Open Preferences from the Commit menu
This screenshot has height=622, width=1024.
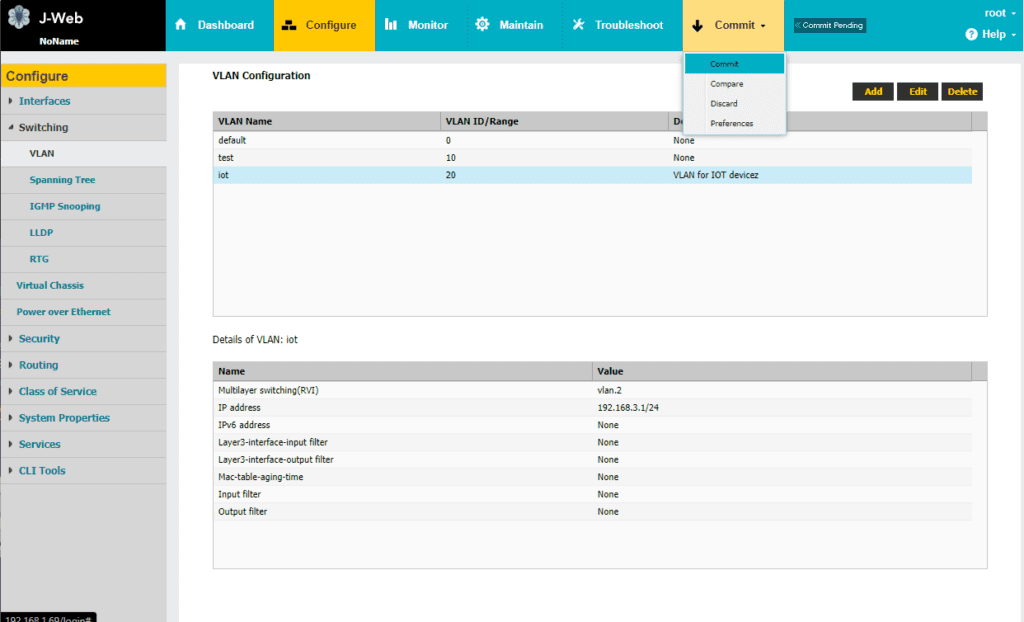click(734, 123)
